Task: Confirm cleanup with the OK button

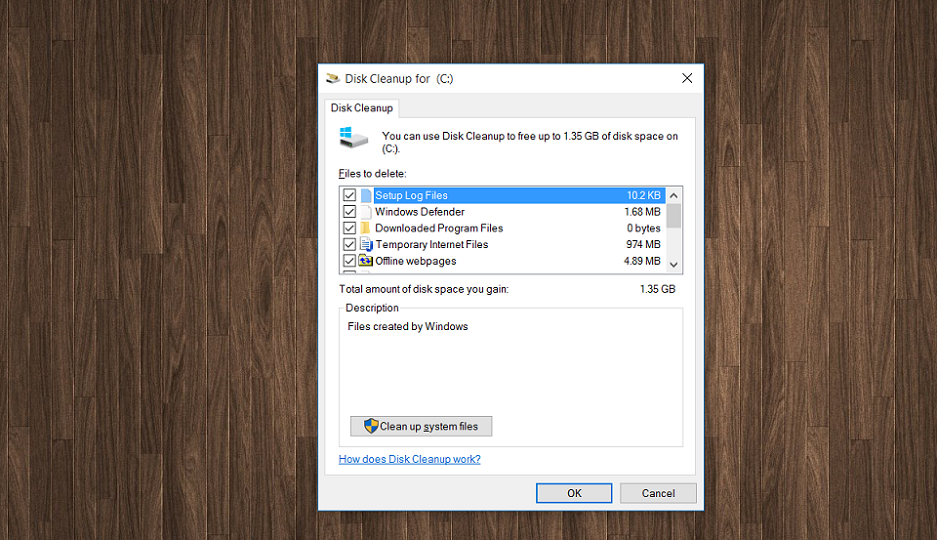Action: click(x=574, y=493)
